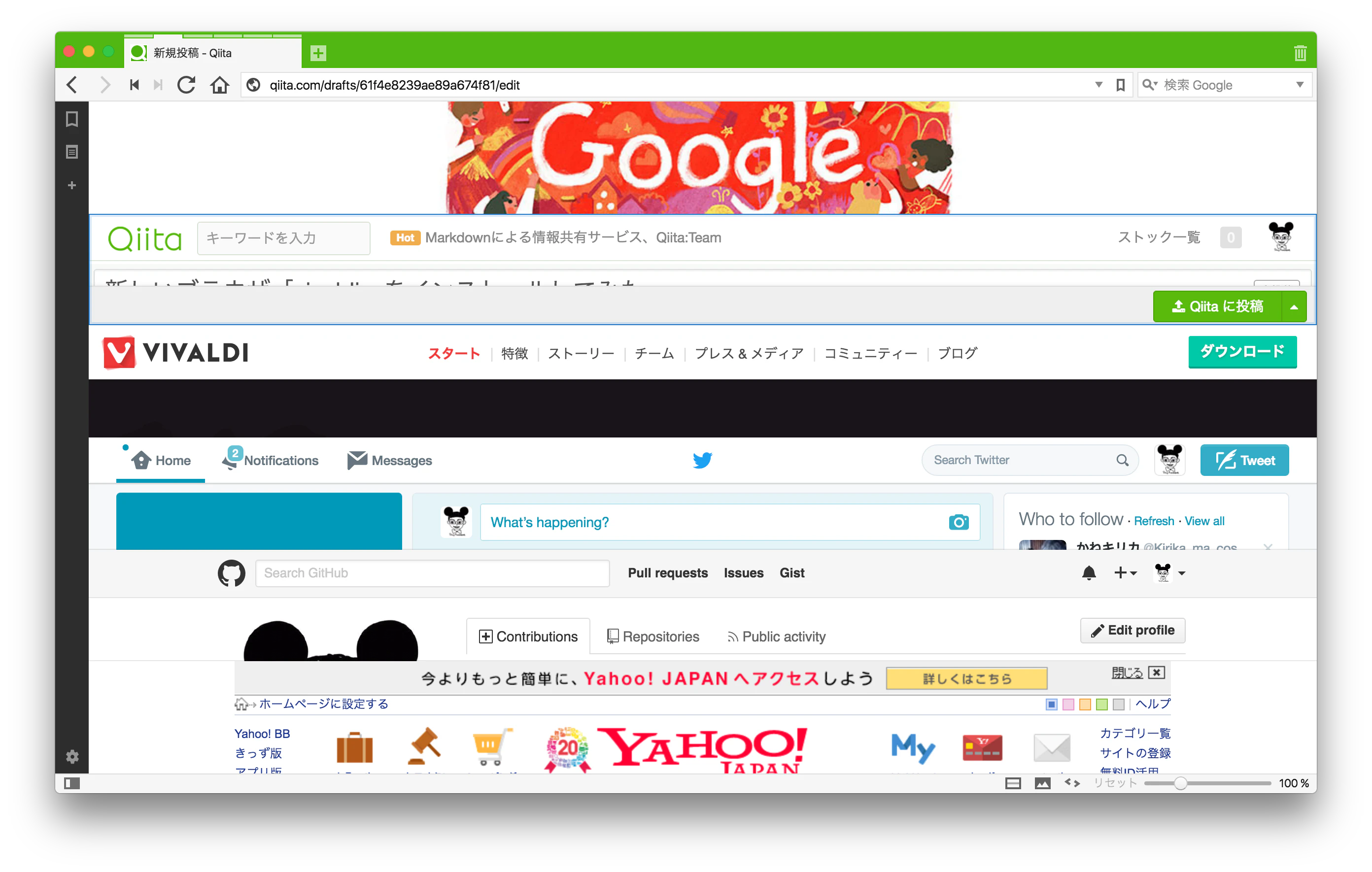Open GitHub profile avatar dropdown
1372x872 pixels.
pyautogui.click(x=1169, y=573)
